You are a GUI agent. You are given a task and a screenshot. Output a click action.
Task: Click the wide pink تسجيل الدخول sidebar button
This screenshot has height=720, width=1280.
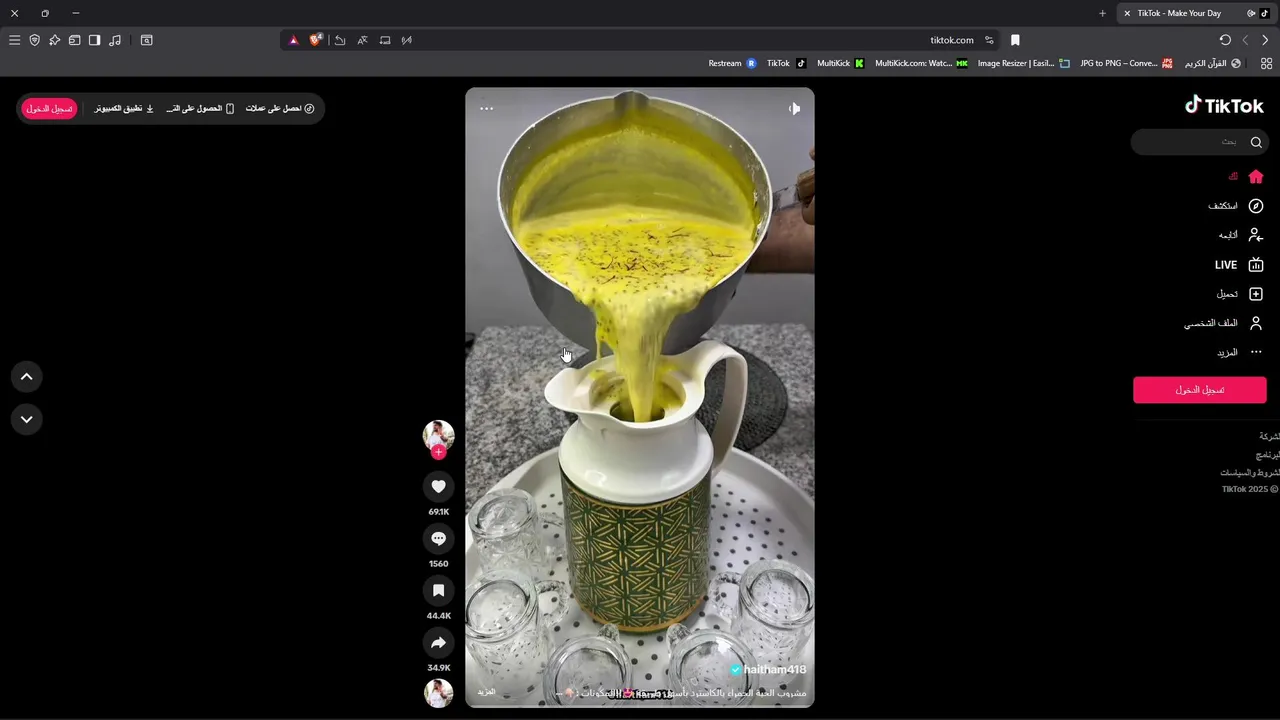[1200, 390]
